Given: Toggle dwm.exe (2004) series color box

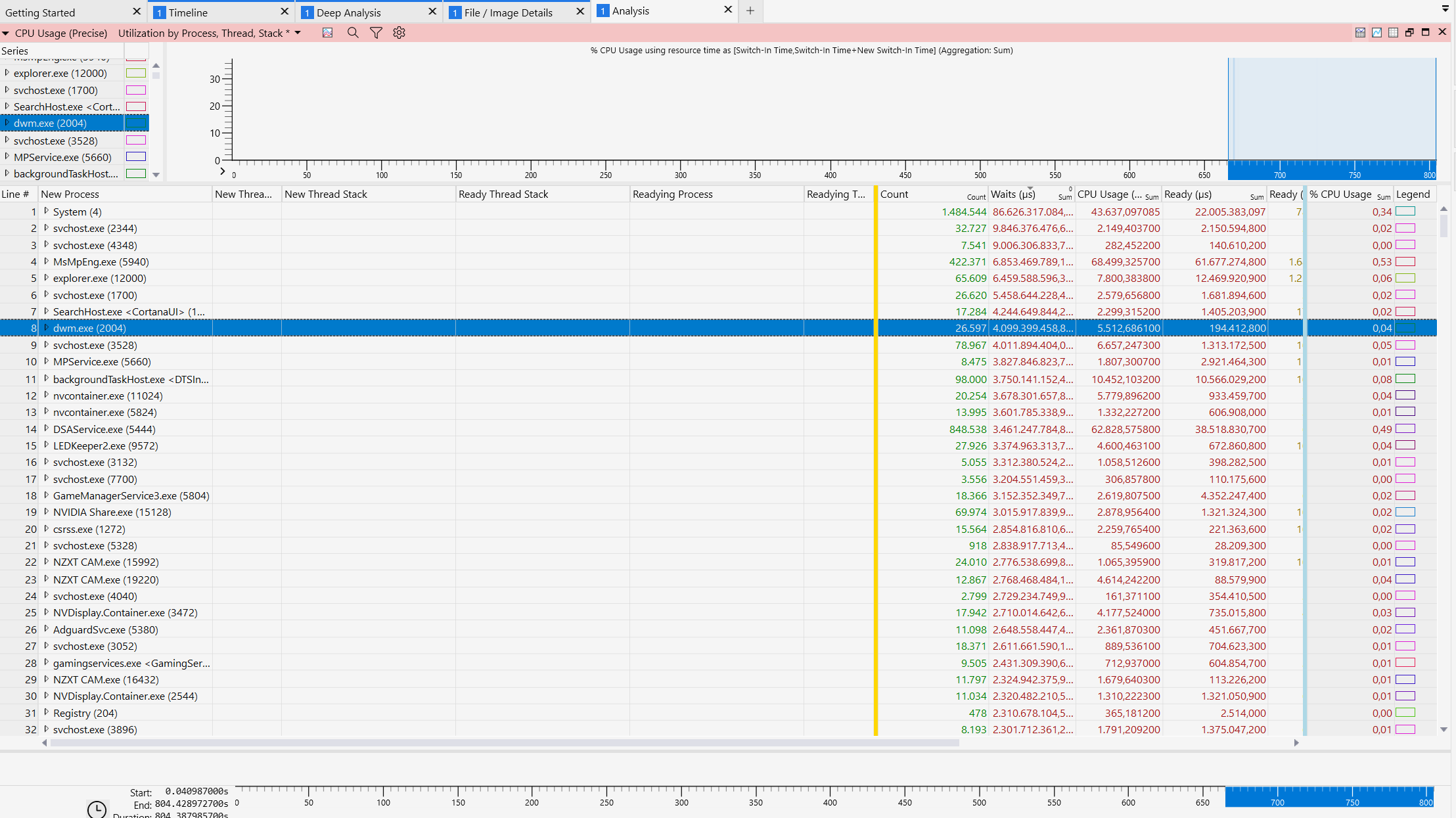Looking at the screenshot, I should click(x=136, y=123).
